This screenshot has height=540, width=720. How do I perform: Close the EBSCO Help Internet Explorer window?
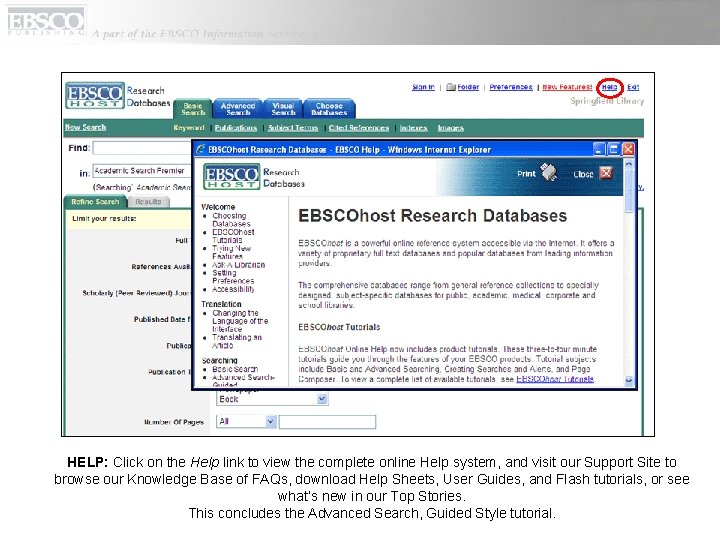tap(628, 149)
